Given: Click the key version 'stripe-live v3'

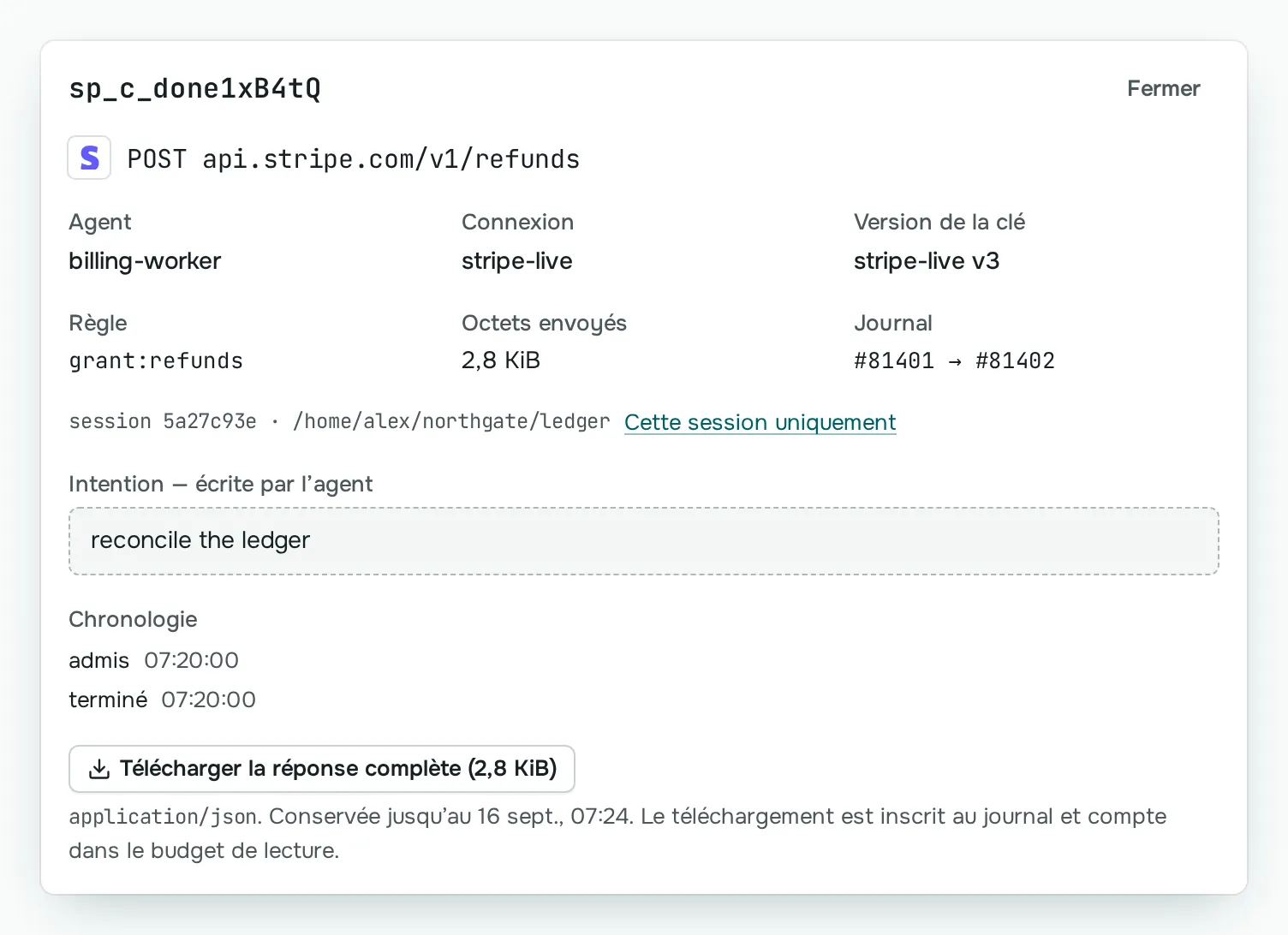Looking at the screenshot, I should 926,261.
